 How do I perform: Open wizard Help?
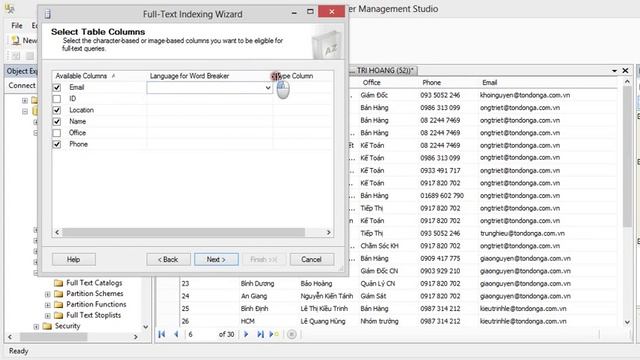click(73, 260)
